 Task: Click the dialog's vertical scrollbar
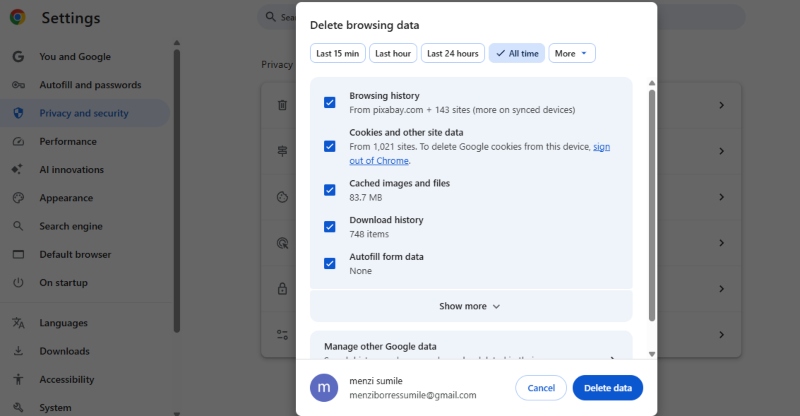pos(652,200)
